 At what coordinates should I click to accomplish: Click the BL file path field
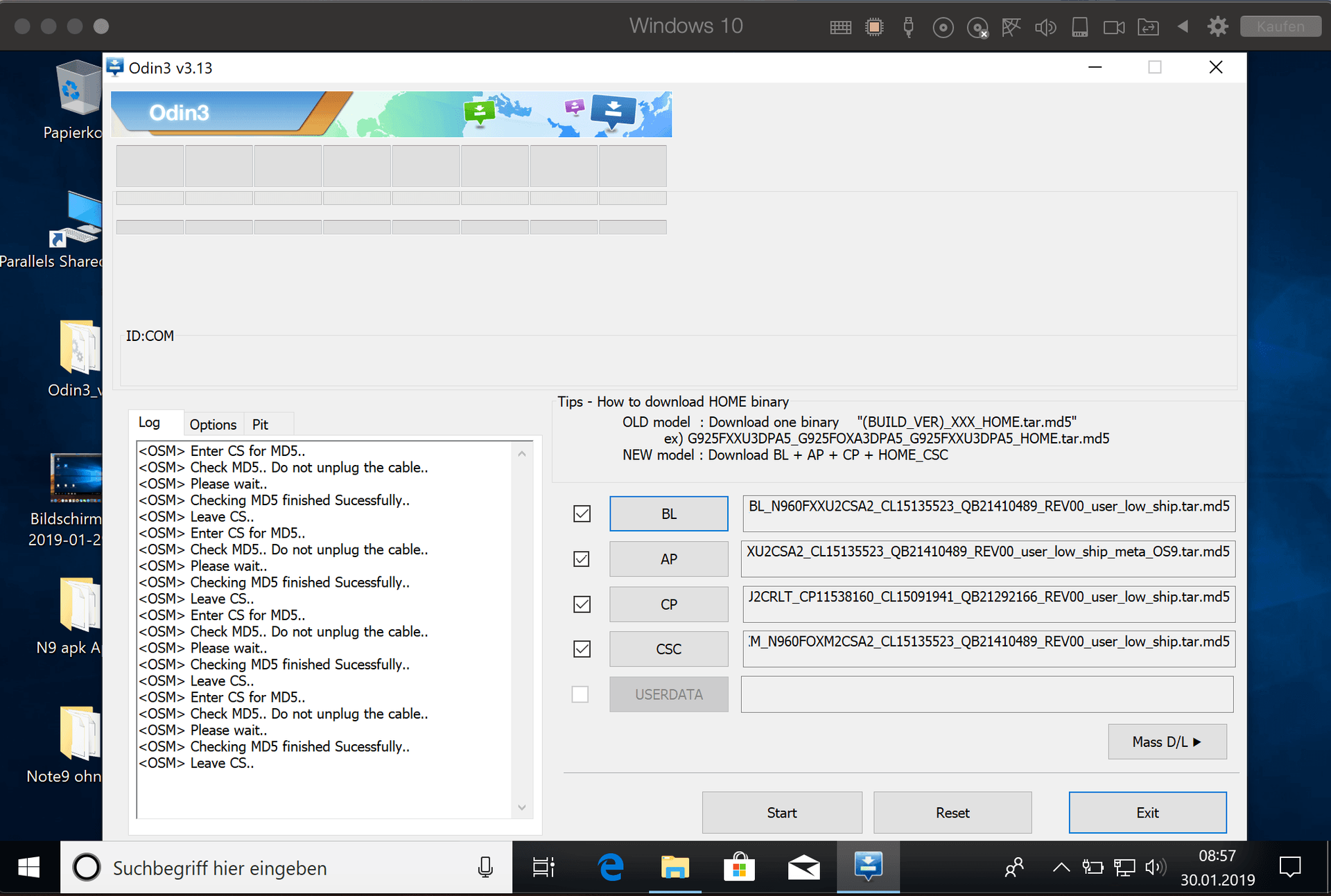pos(989,513)
